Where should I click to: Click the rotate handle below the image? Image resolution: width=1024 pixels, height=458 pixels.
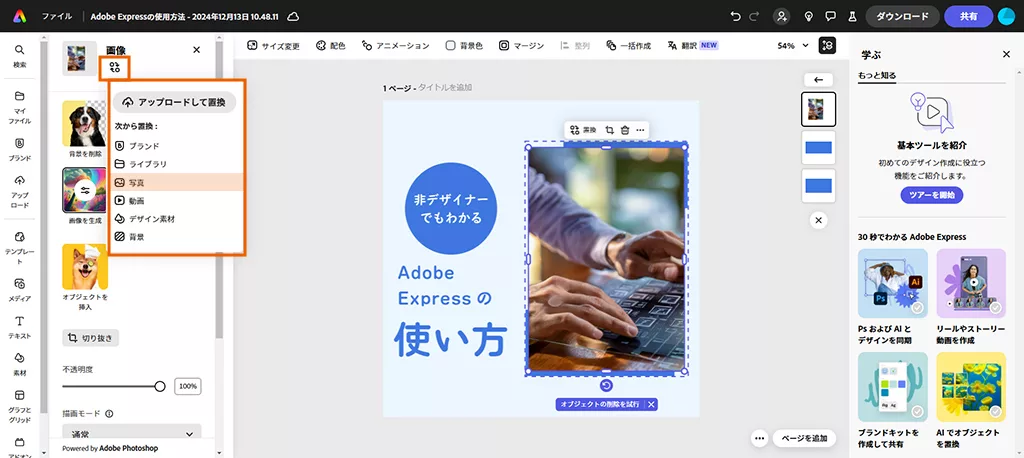606,385
